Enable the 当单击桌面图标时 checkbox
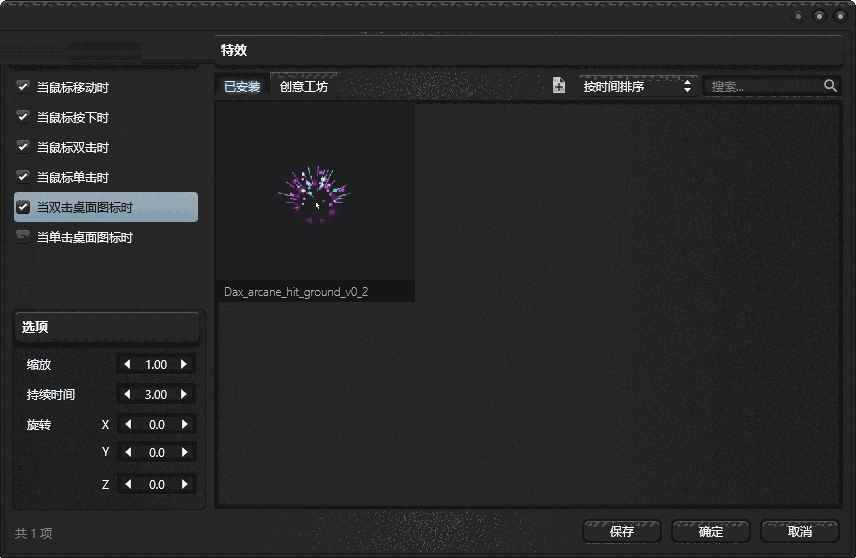Viewport: 856px width, 558px height. pos(23,236)
